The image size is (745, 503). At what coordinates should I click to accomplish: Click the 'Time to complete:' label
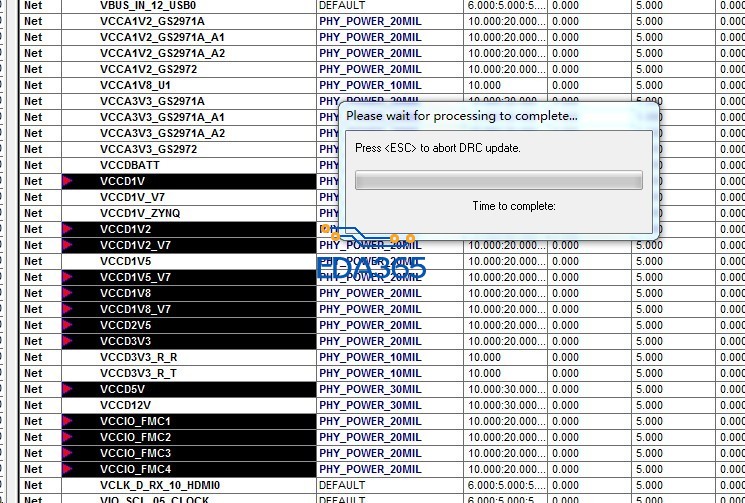tap(514, 206)
